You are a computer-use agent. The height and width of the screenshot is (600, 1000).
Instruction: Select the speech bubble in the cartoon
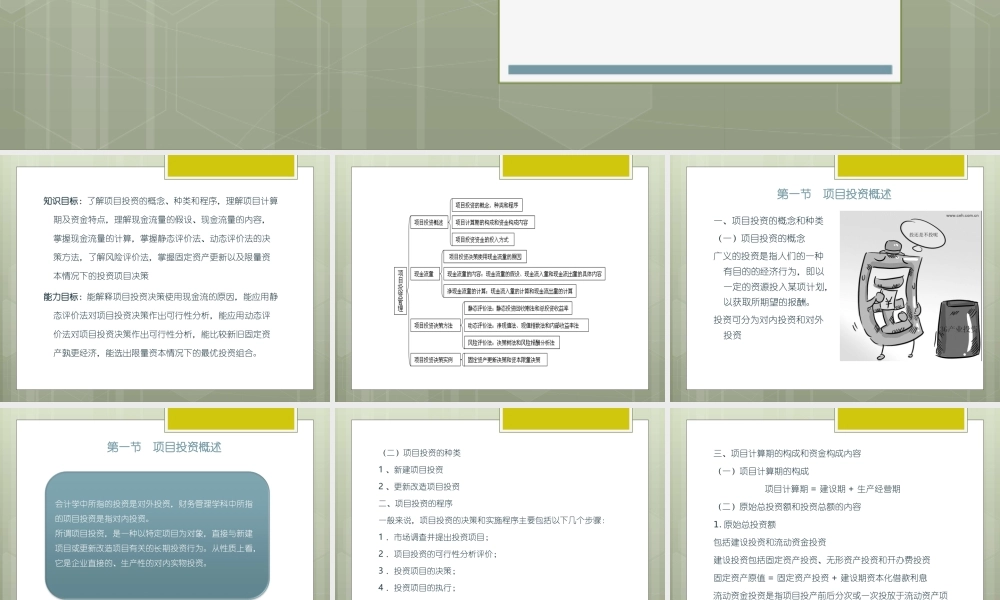[921, 234]
